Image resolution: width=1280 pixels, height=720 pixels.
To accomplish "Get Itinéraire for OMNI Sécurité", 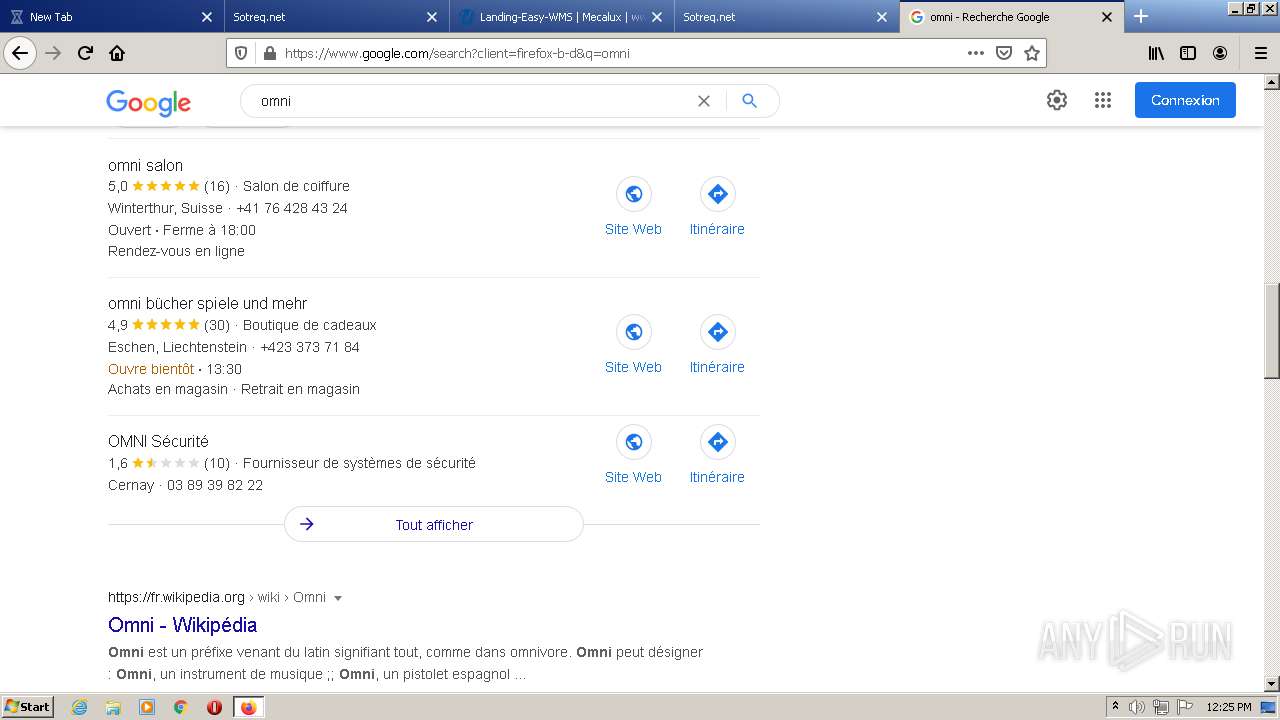I will click(717, 442).
